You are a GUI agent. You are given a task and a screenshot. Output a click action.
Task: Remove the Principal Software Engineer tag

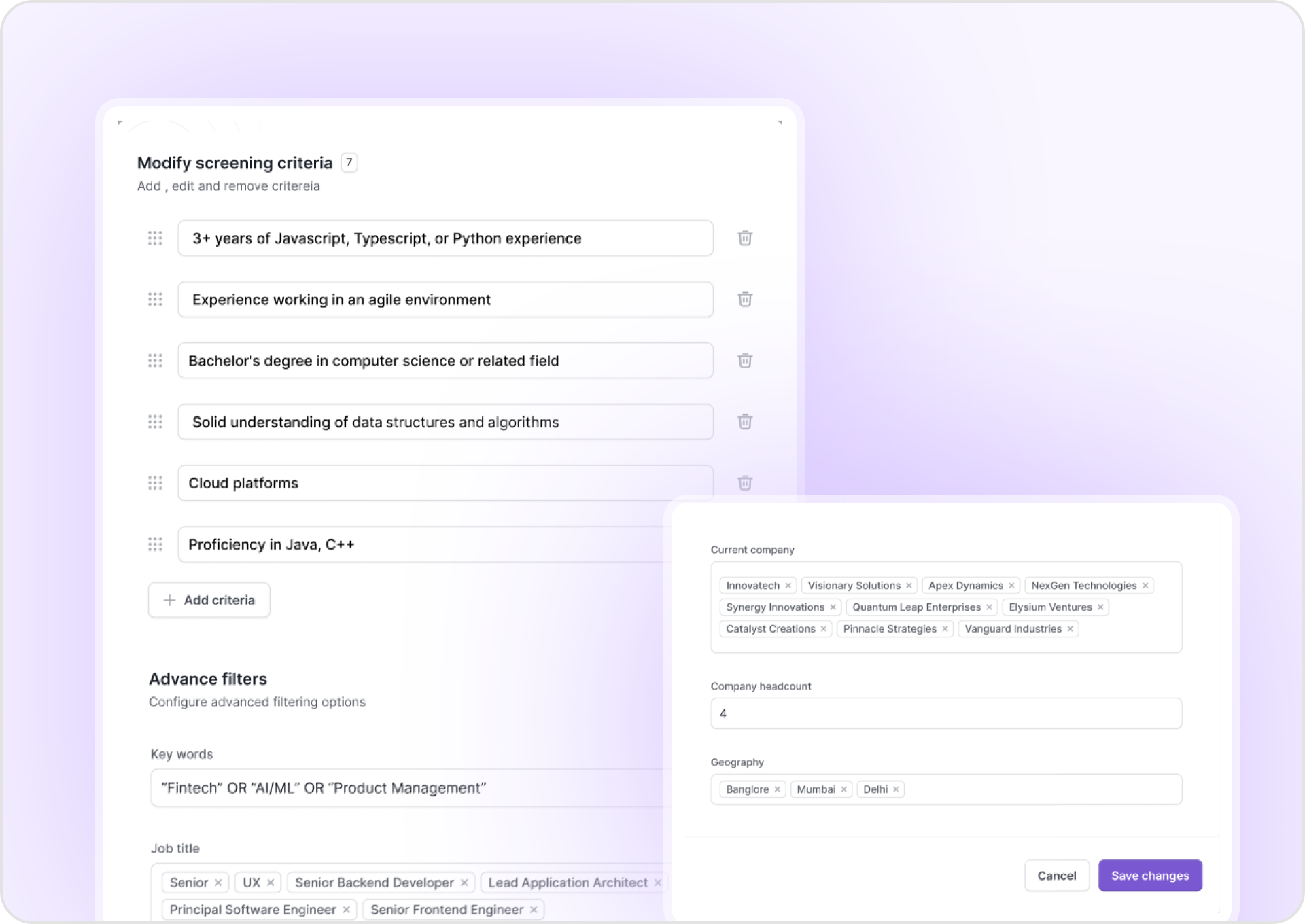click(x=346, y=910)
